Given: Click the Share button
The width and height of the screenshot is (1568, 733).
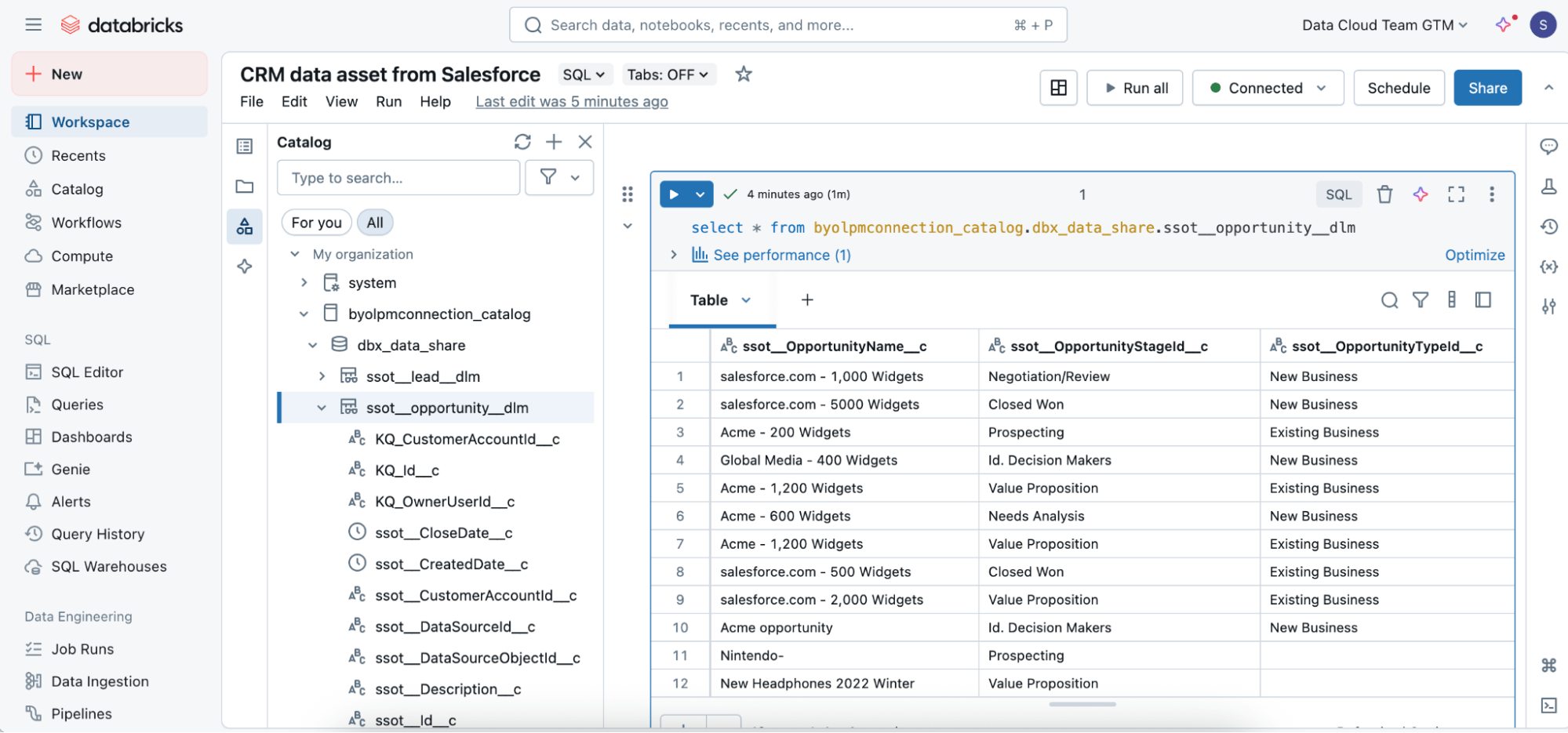Looking at the screenshot, I should (1487, 88).
